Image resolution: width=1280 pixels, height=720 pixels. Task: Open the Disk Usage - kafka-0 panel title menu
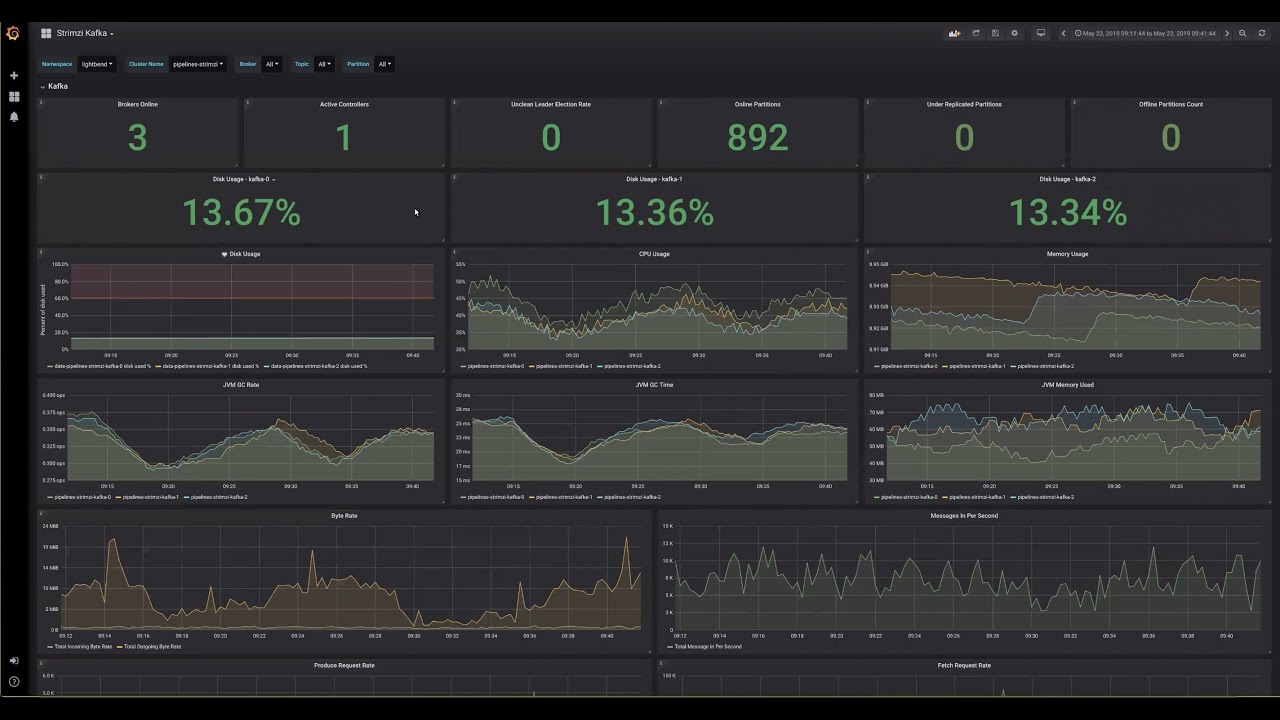coord(243,179)
